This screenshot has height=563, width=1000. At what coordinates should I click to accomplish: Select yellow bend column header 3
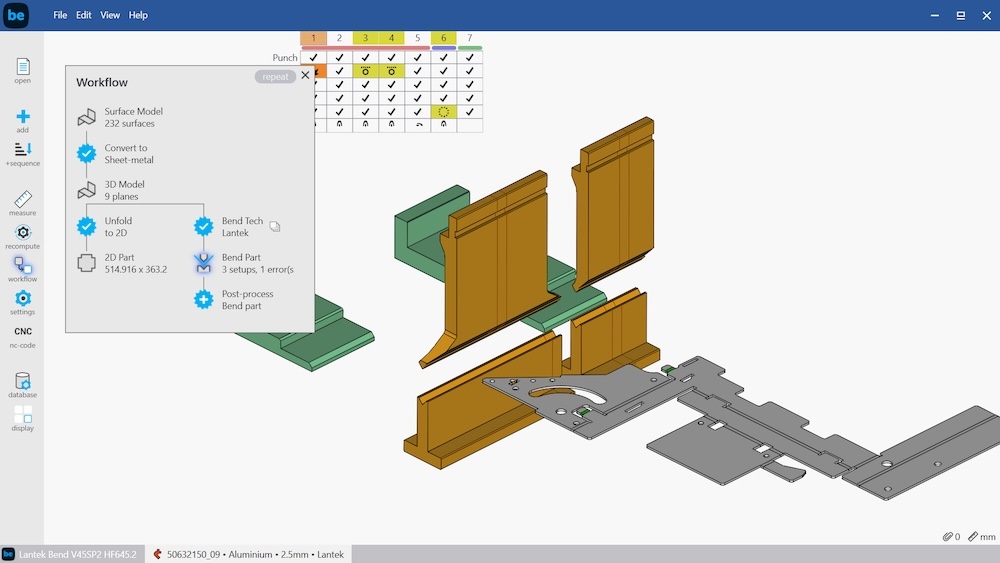(365, 38)
